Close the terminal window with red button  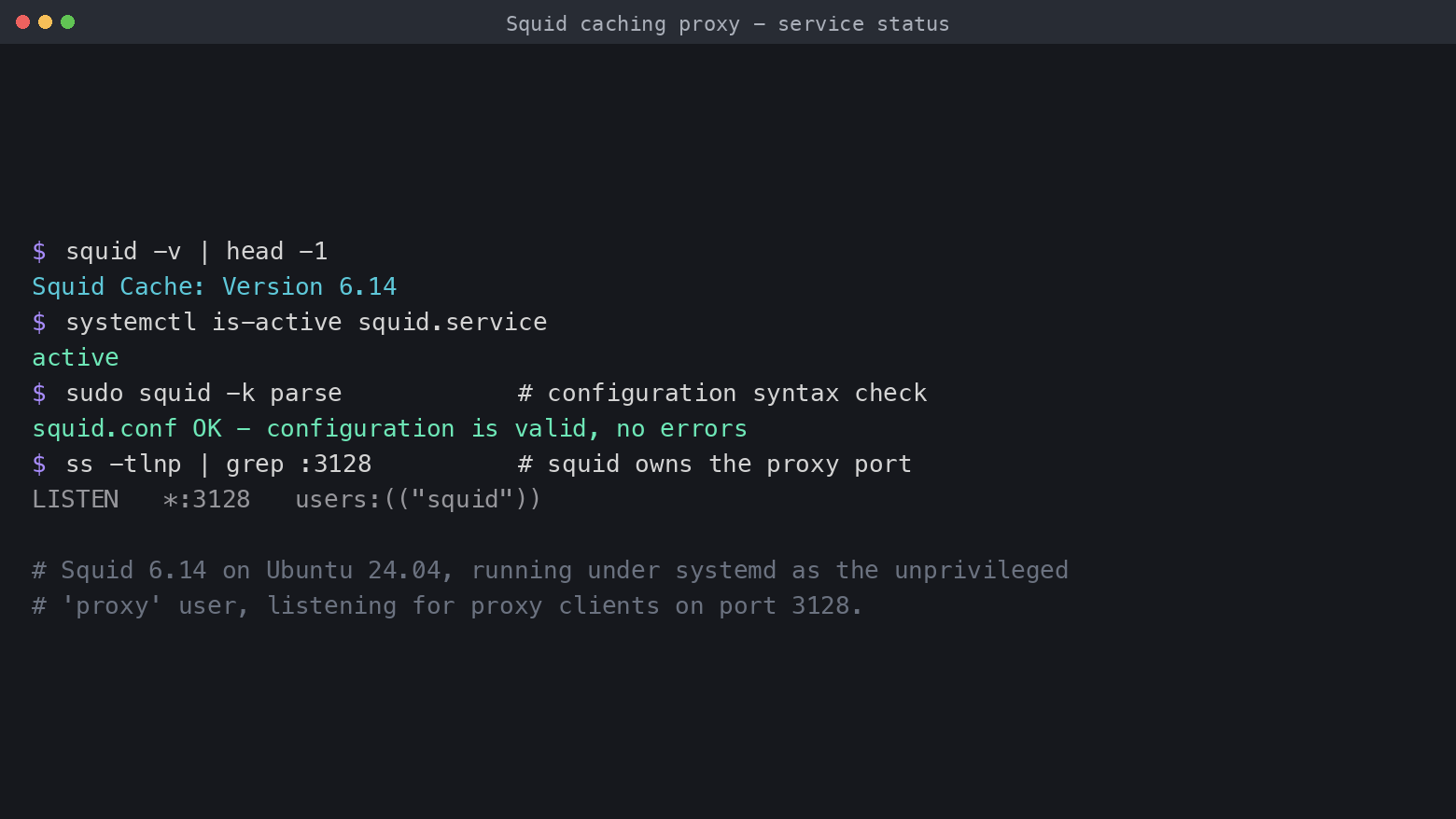click(22, 21)
